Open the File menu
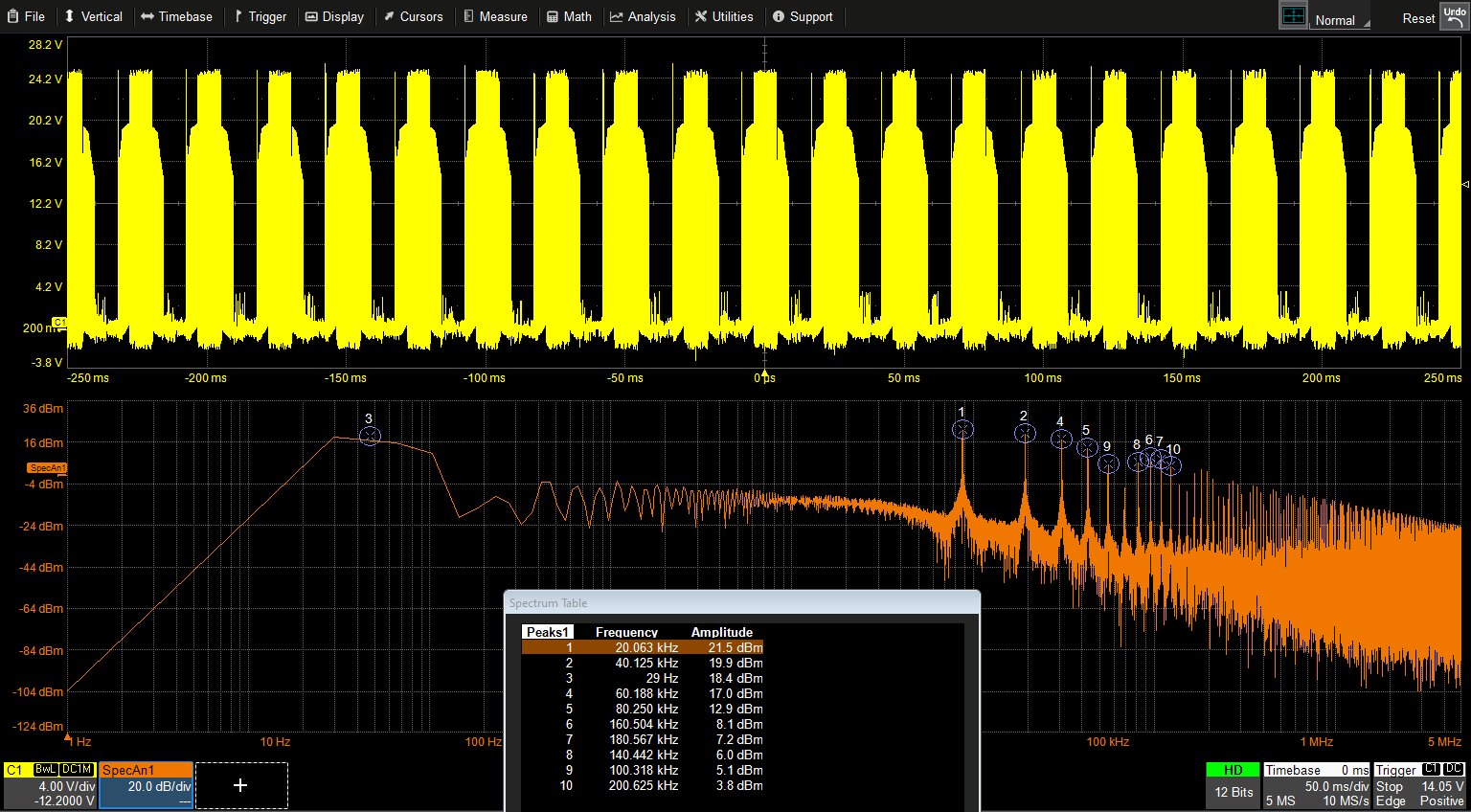This screenshot has width=1471, height=812. click(x=26, y=15)
